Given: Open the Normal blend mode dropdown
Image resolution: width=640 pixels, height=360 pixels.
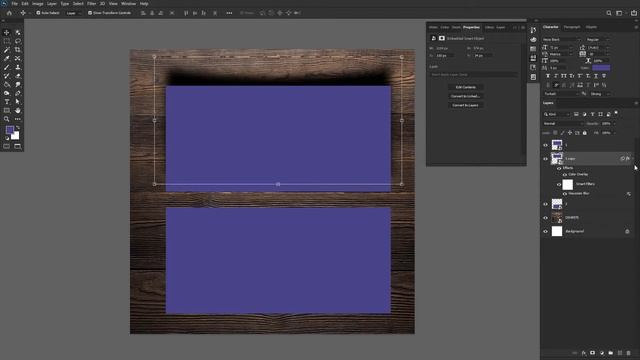Looking at the screenshot, I should [563, 124].
